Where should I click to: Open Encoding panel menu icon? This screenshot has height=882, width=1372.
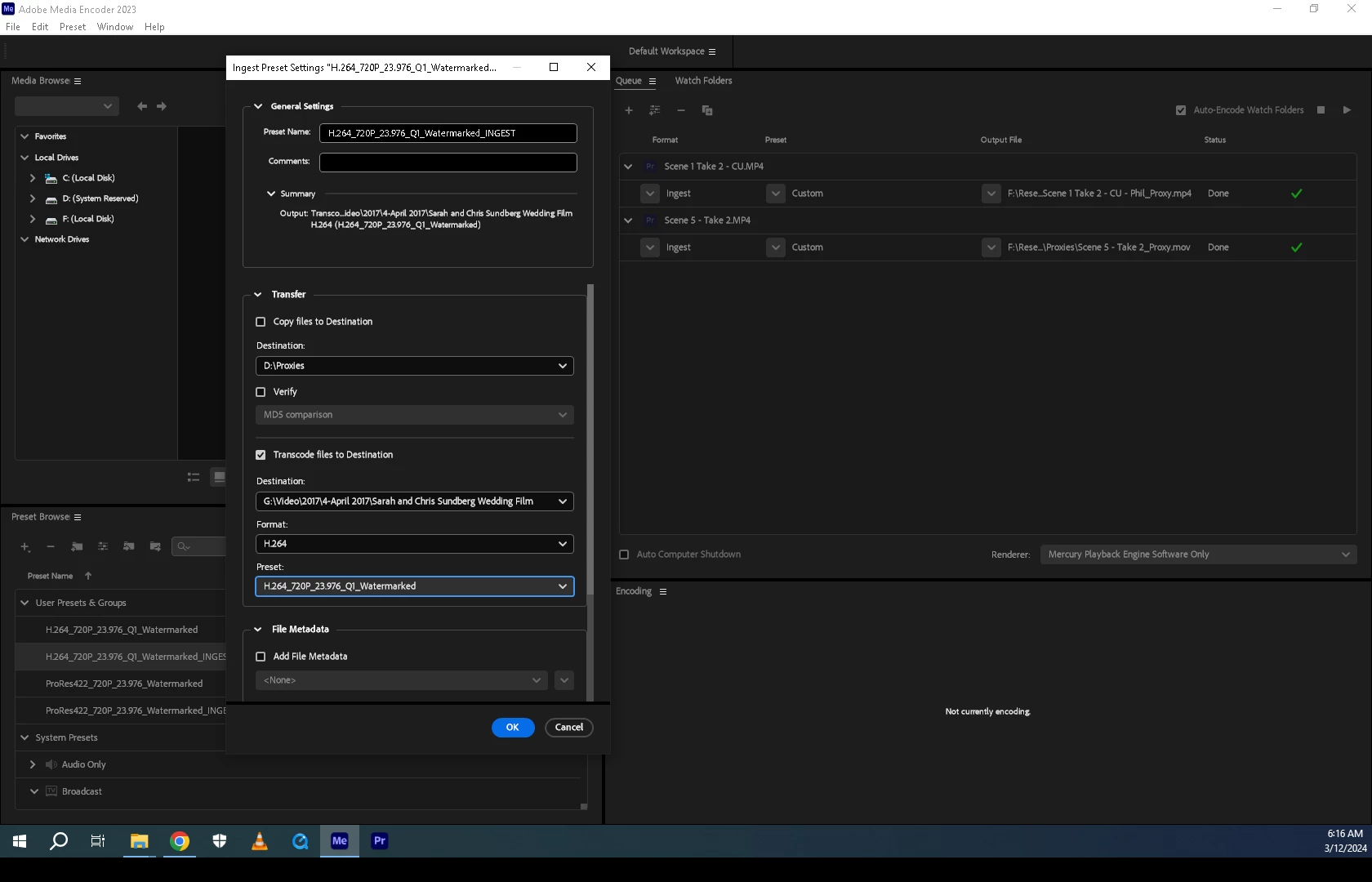click(x=663, y=591)
